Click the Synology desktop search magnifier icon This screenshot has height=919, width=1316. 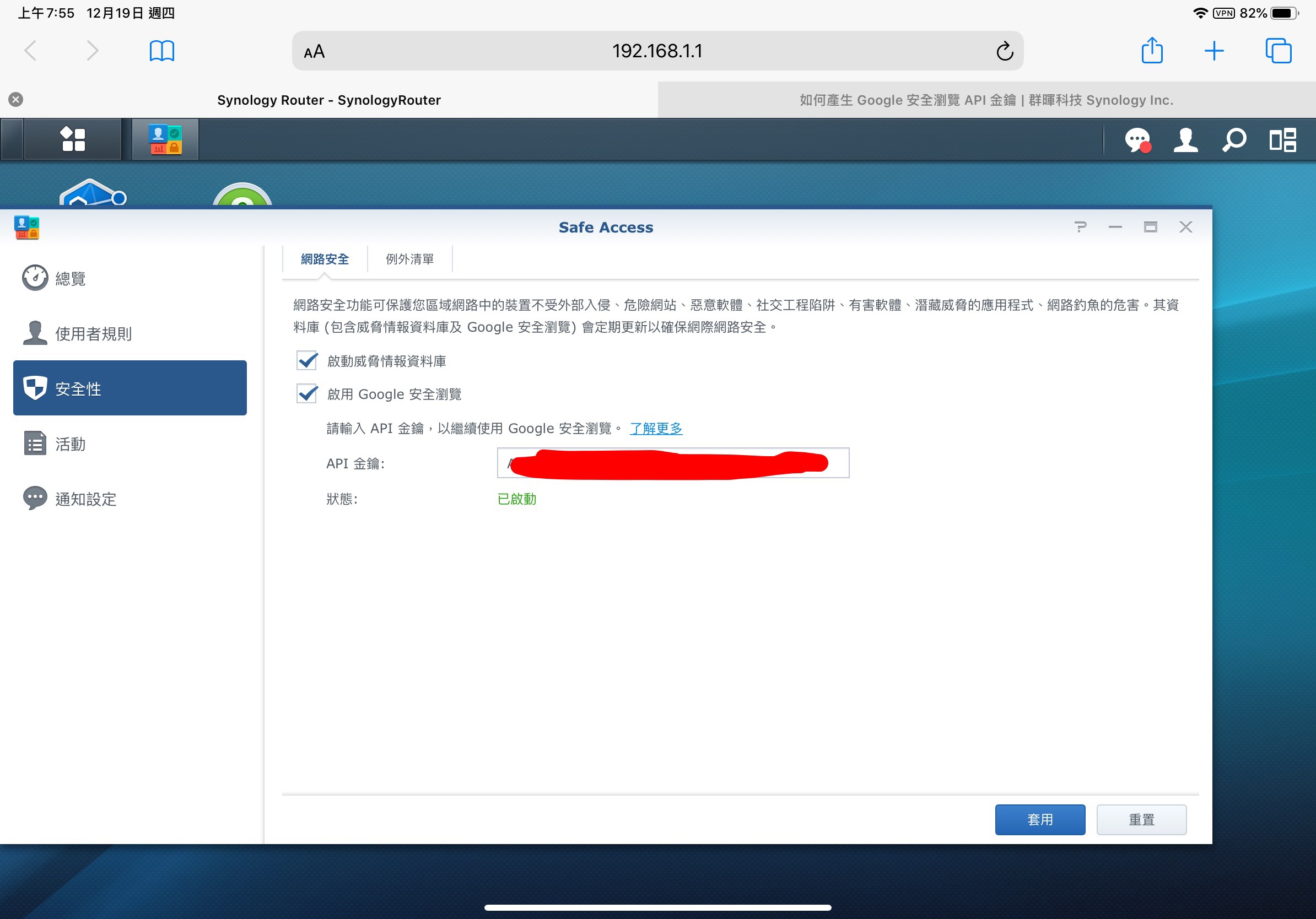[x=1233, y=140]
